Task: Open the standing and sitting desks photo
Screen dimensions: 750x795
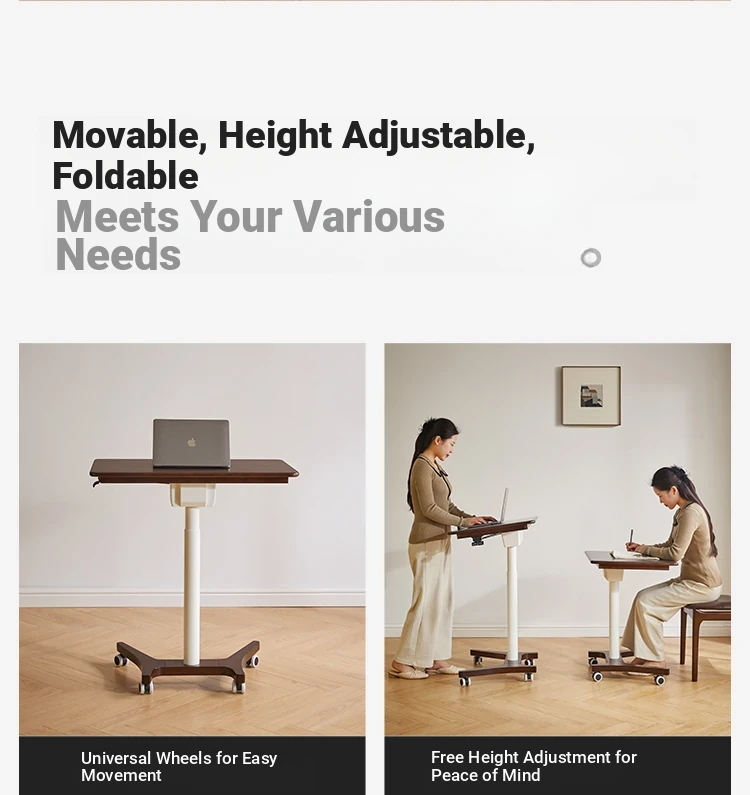Action: pyautogui.click(x=557, y=539)
